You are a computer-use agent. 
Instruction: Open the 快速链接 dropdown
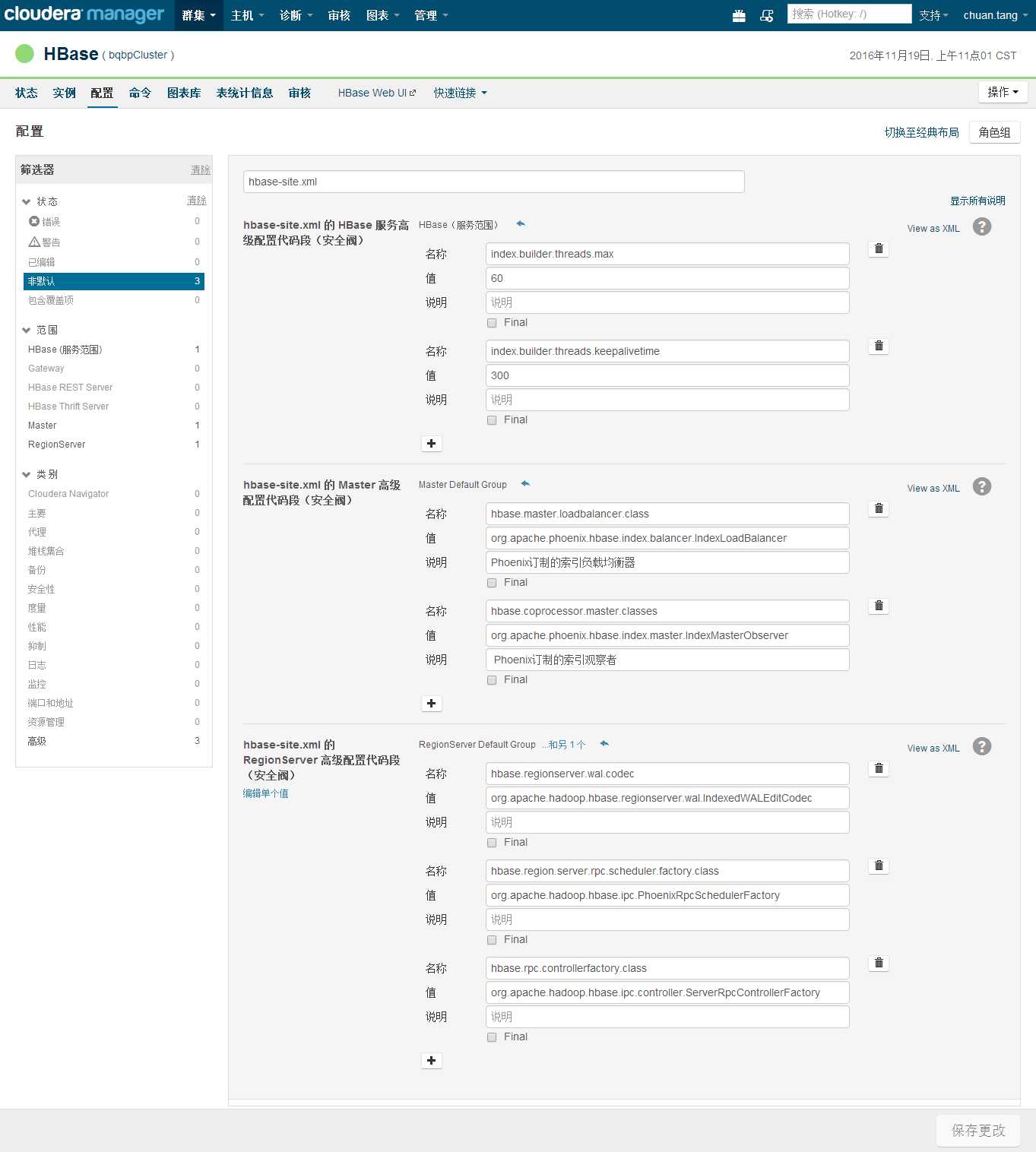(461, 93)
